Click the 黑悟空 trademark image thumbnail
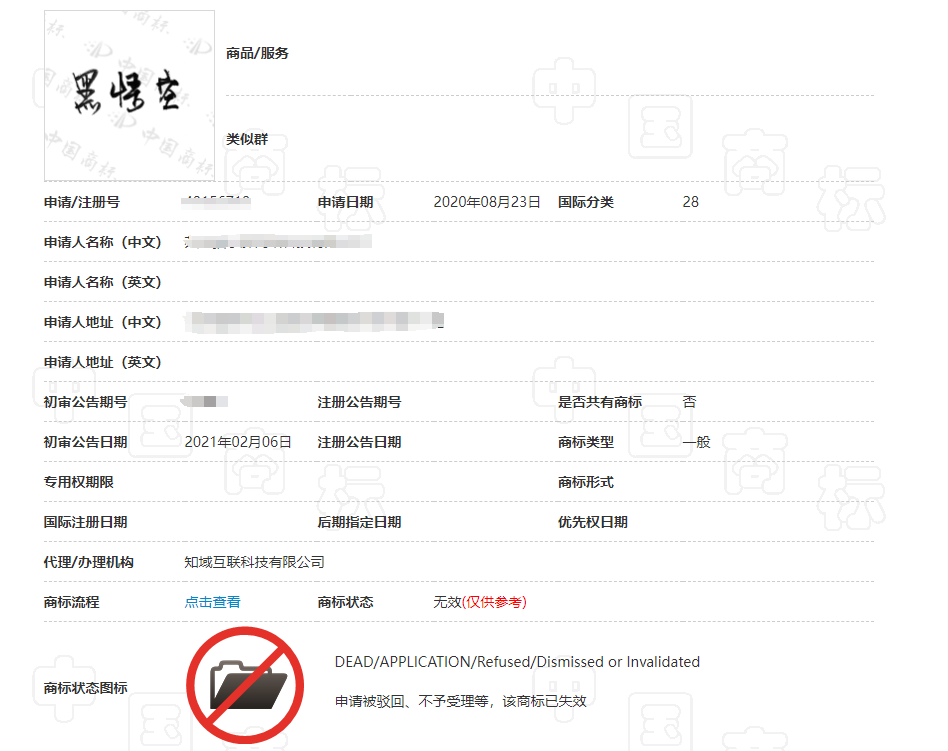The height and width of the screenshot is (751, 948). tap(128, 95)
